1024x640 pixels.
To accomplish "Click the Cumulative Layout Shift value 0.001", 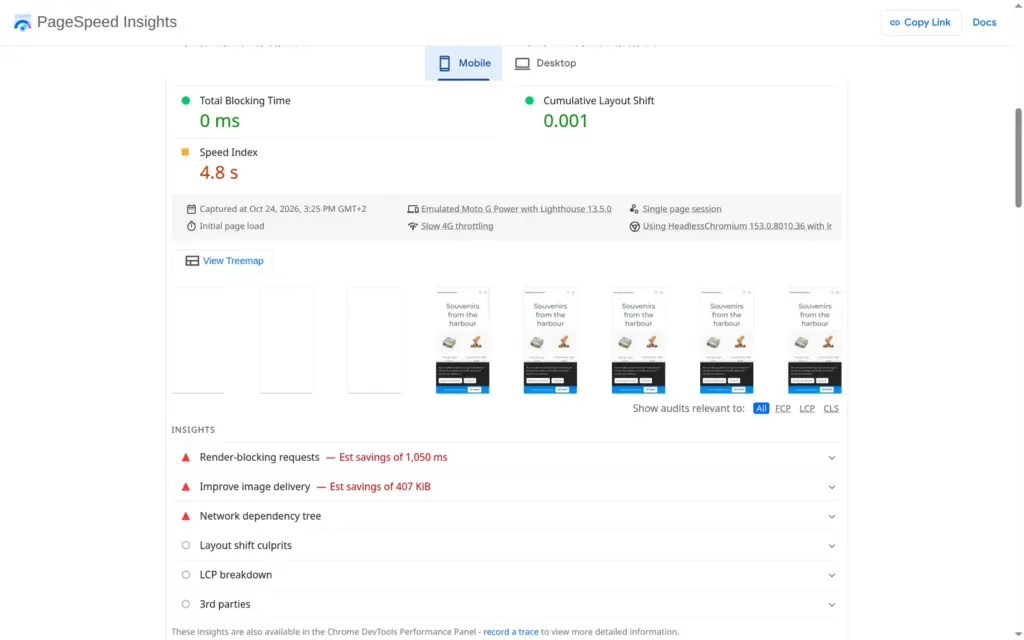I will [566, 121].
